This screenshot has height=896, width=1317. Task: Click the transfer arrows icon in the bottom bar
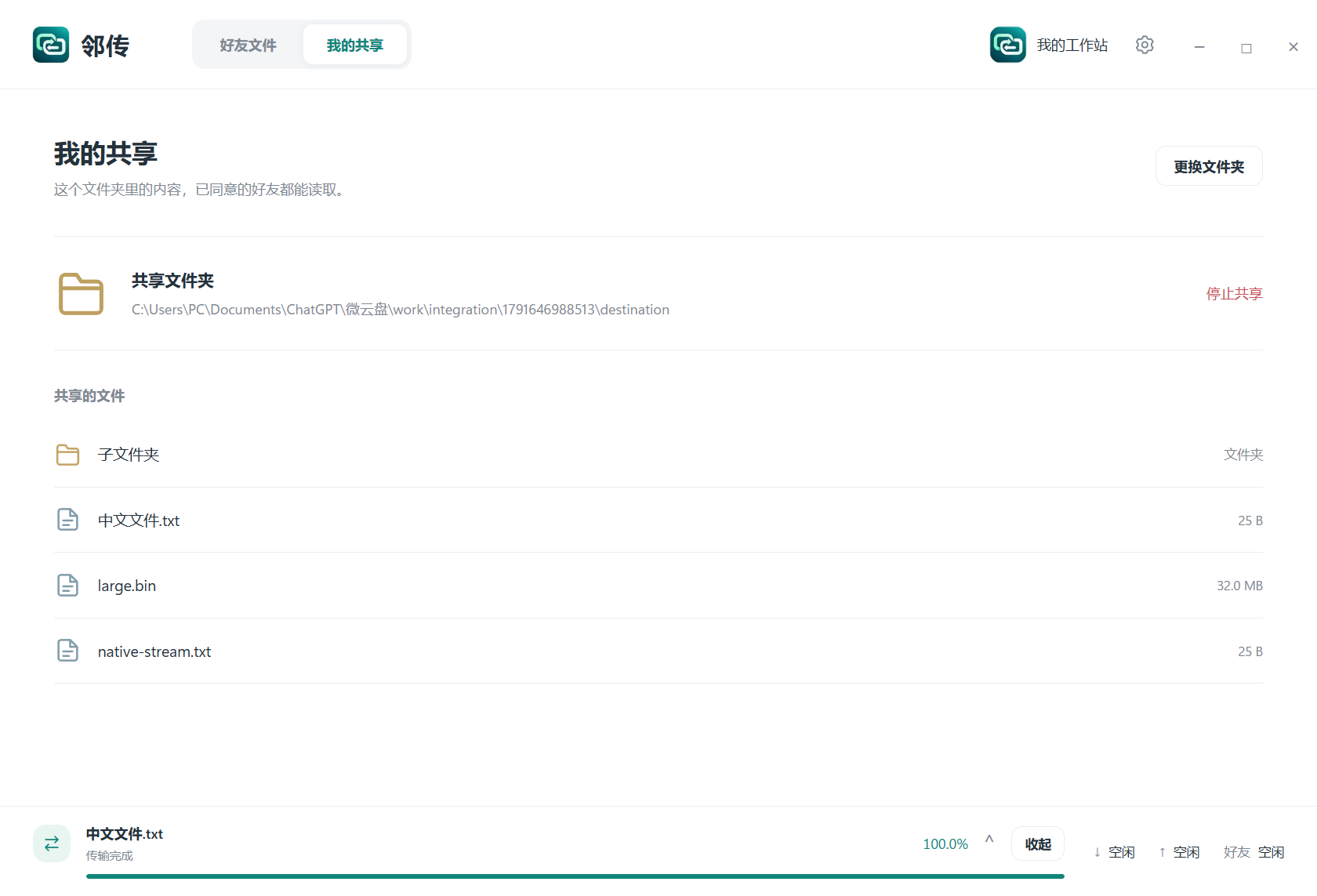[52, 843]
